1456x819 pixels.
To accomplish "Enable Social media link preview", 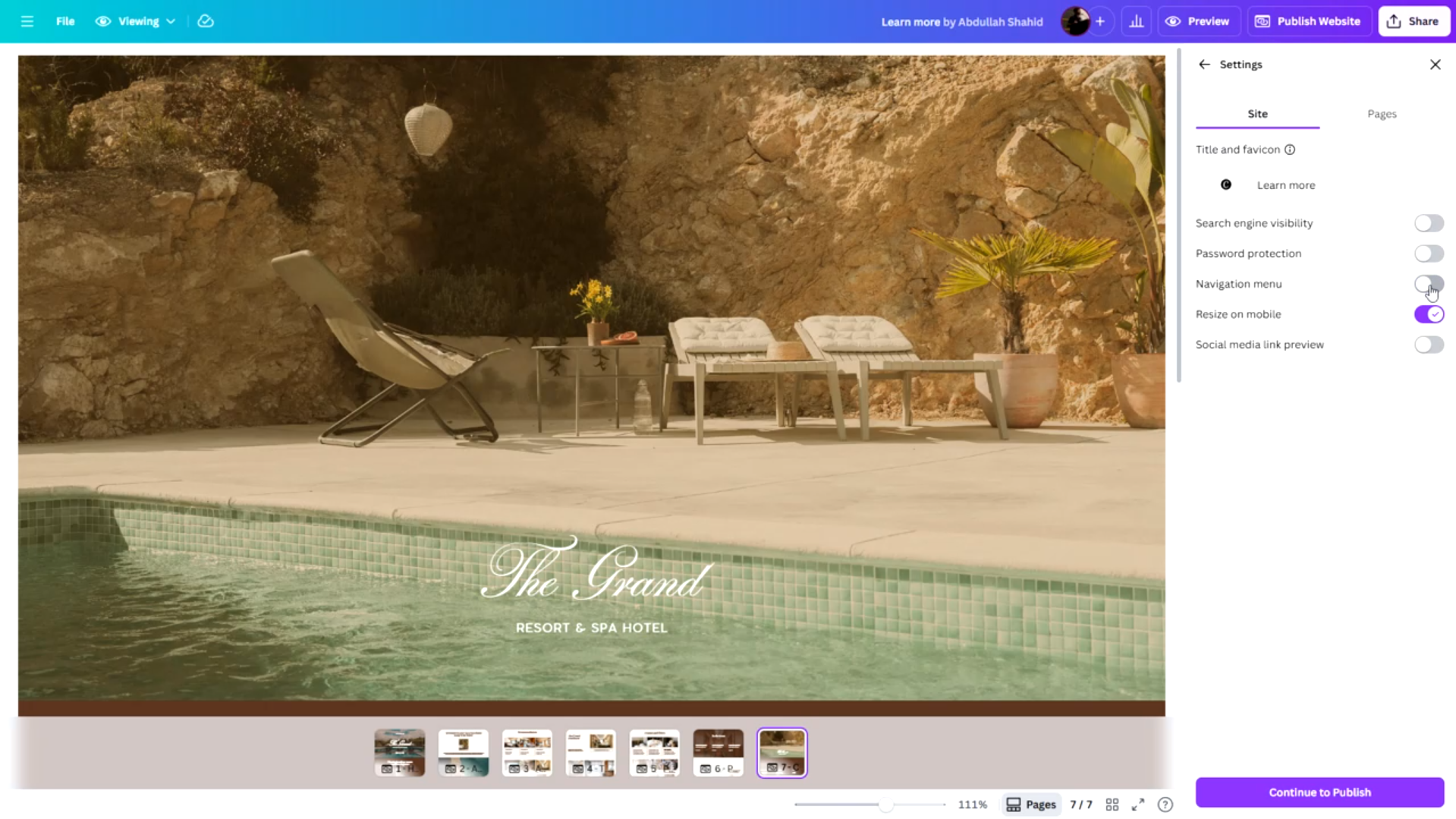I will [x=1428, y=345].
